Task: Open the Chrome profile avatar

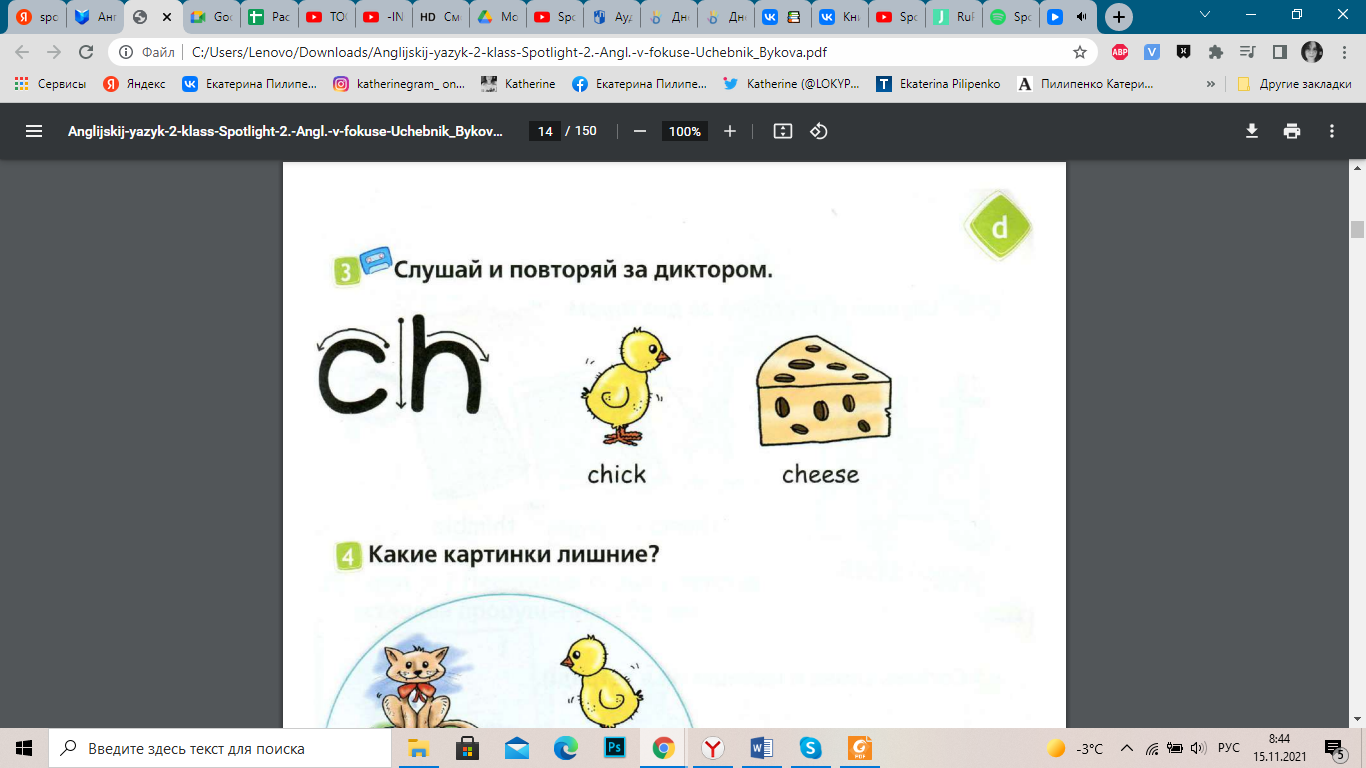Action: point(1312,52)
